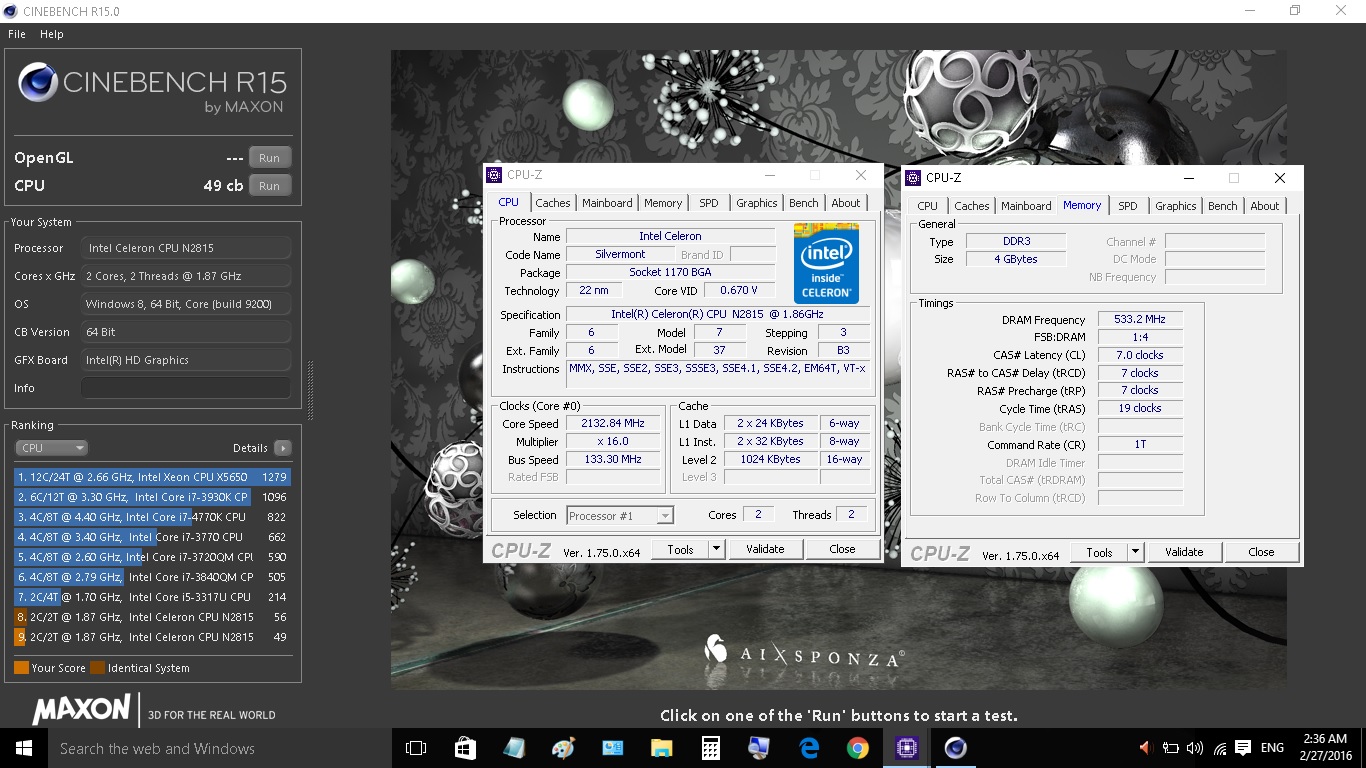Click the Intel Celeron logo image

[x=826, y=263]
